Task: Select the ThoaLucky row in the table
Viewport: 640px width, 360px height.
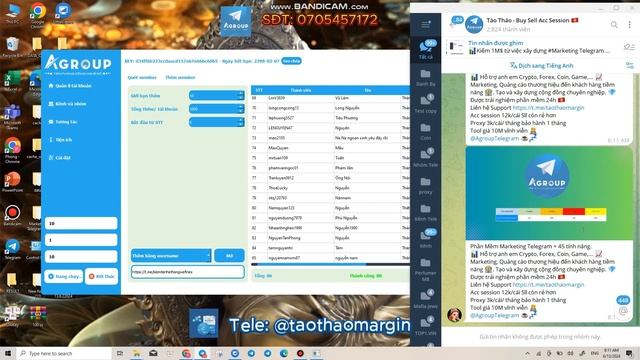Action: point(330,188)
